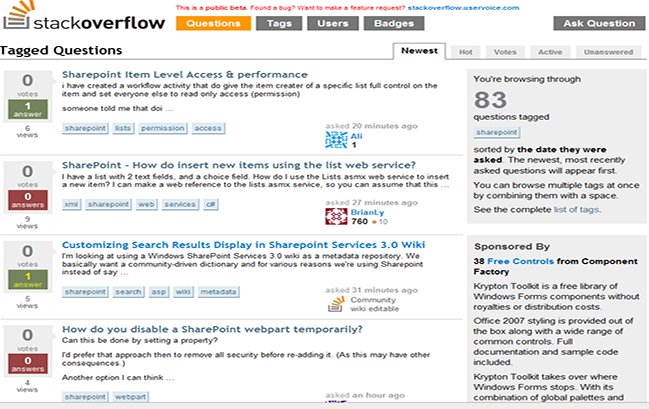649x409 pixels.
Task: Click the 'Sponsored By' heading
Action: click(x=512, y=247)
